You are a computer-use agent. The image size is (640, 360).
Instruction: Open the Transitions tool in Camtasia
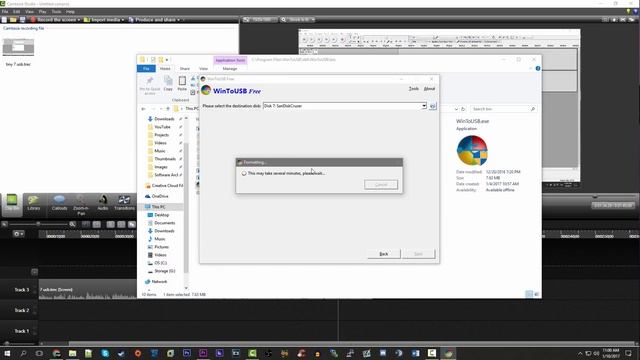click(x=124, y=203)
